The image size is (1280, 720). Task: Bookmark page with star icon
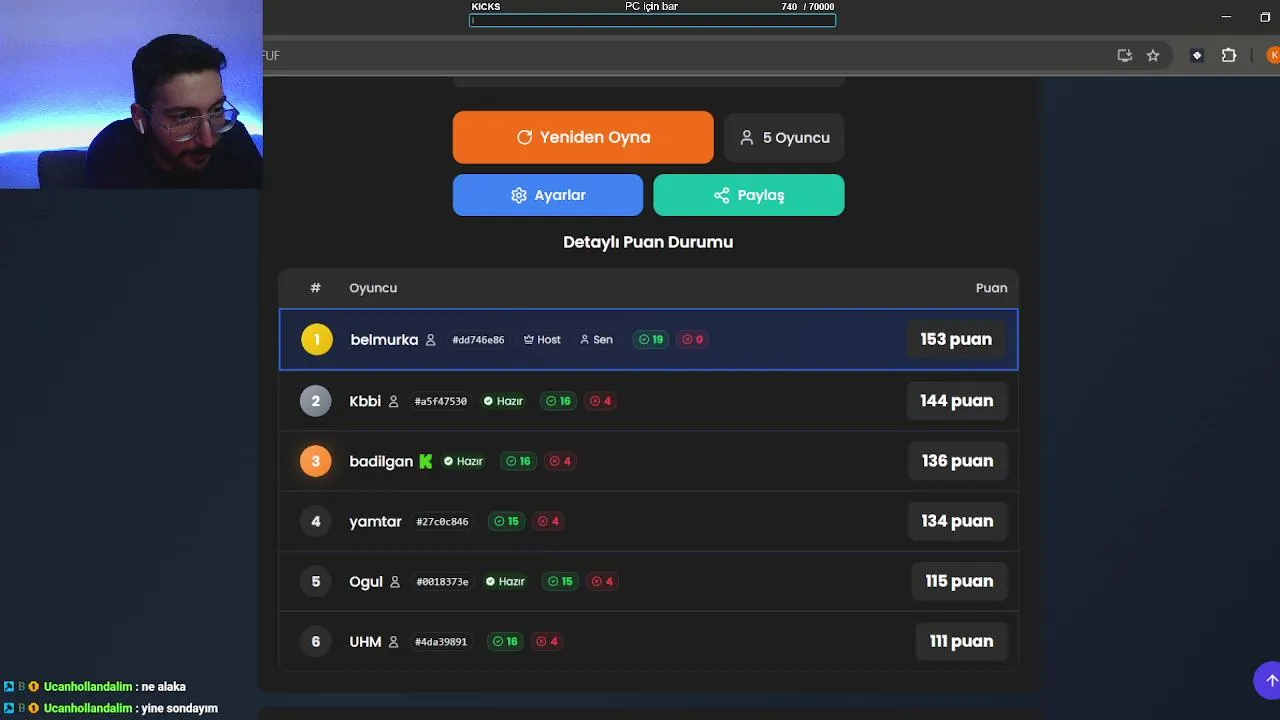(1153, 56)
